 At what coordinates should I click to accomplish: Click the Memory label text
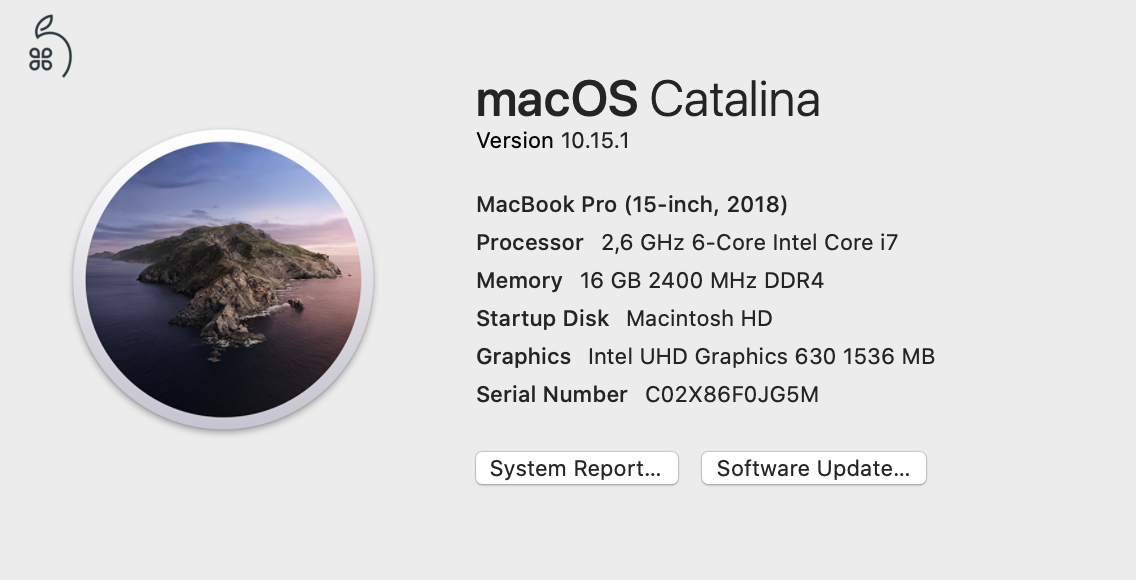(518, 281)
